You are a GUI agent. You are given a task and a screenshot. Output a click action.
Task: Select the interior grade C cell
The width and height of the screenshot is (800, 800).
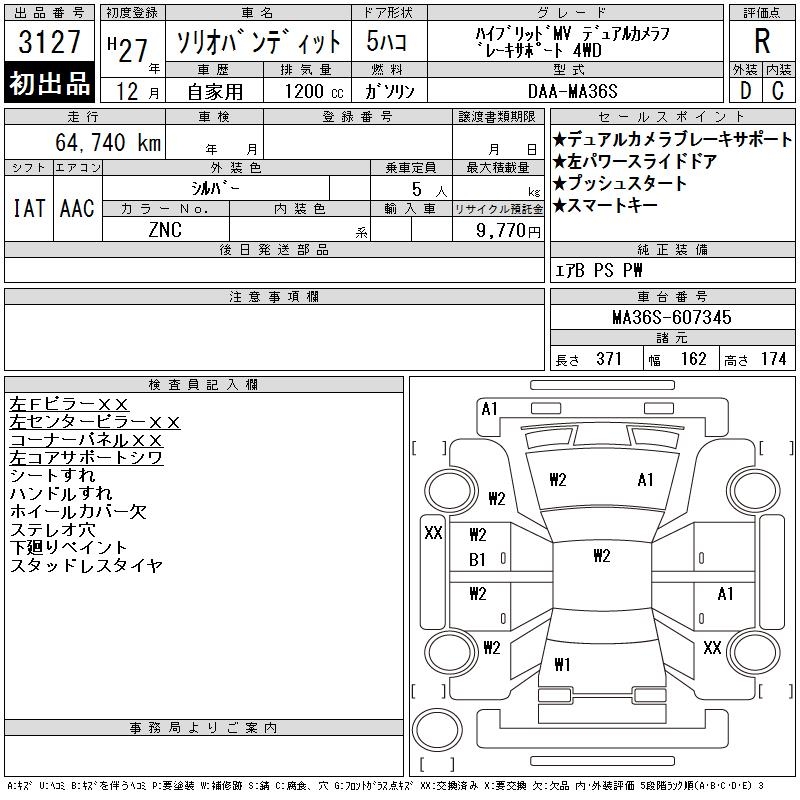coord(778,90)
